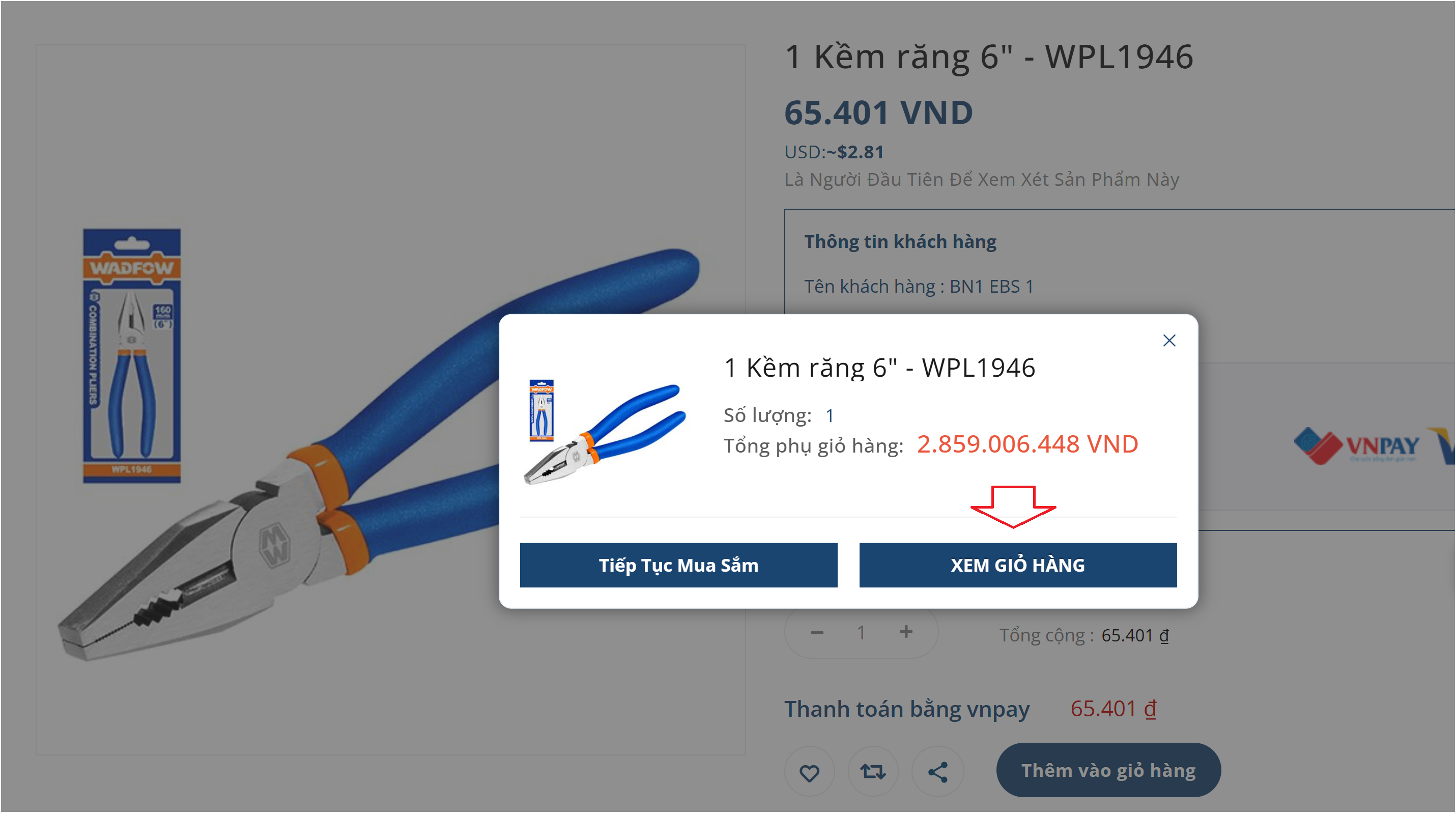Click Thêm vào giỏ hàng button
Image resolution: width=1456 pixels, height=813 pixels.
(x=1108, y=770)
